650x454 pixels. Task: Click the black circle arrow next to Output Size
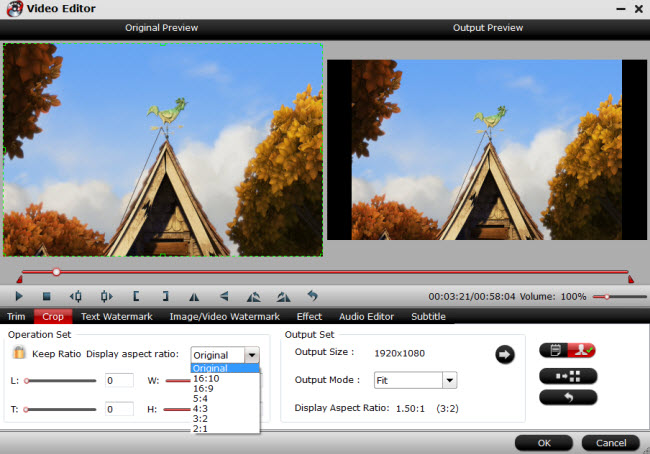pyautogui.click(x=504, y=354)
